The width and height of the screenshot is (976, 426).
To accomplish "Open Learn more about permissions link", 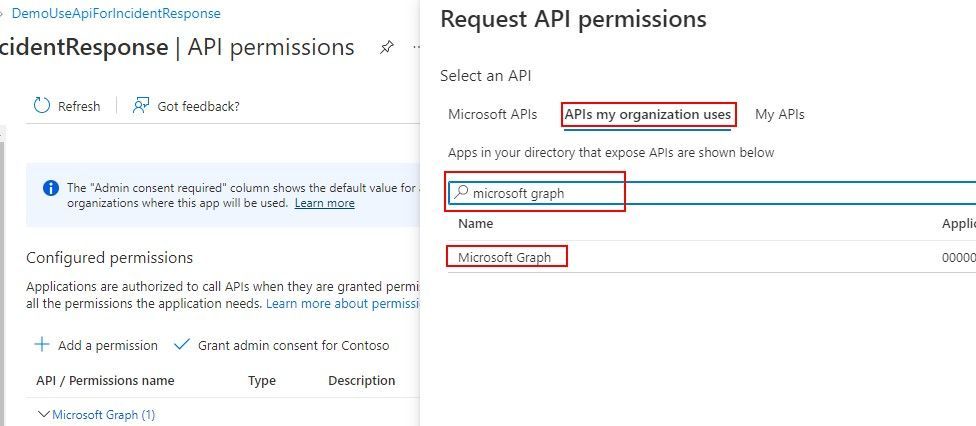I will click(x=344, y=304).
